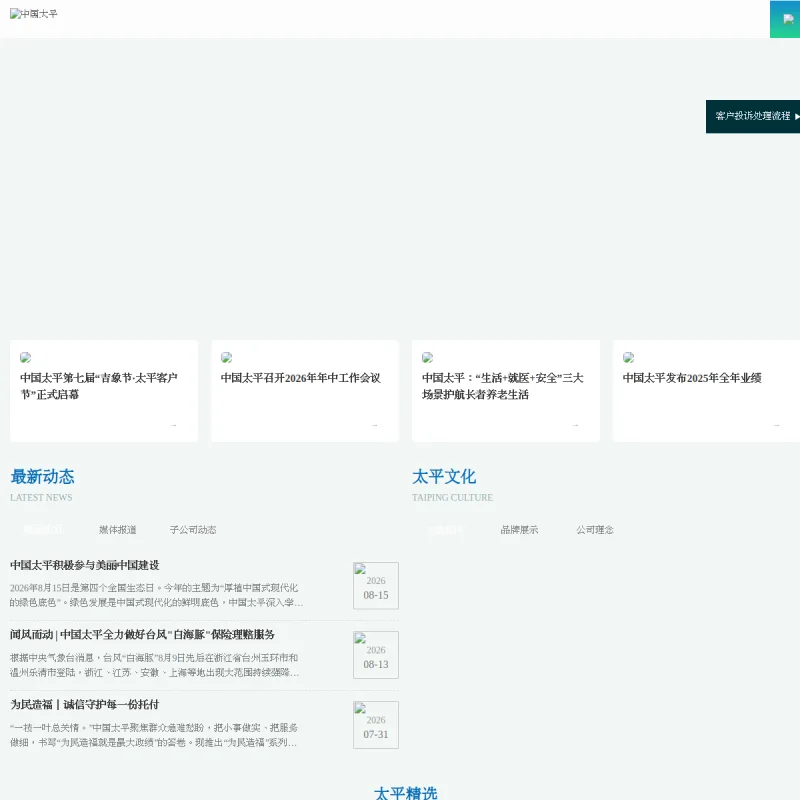Click the 太平精选 heading
The height and width of the screenshot is (800, 800).
(406, 792)
